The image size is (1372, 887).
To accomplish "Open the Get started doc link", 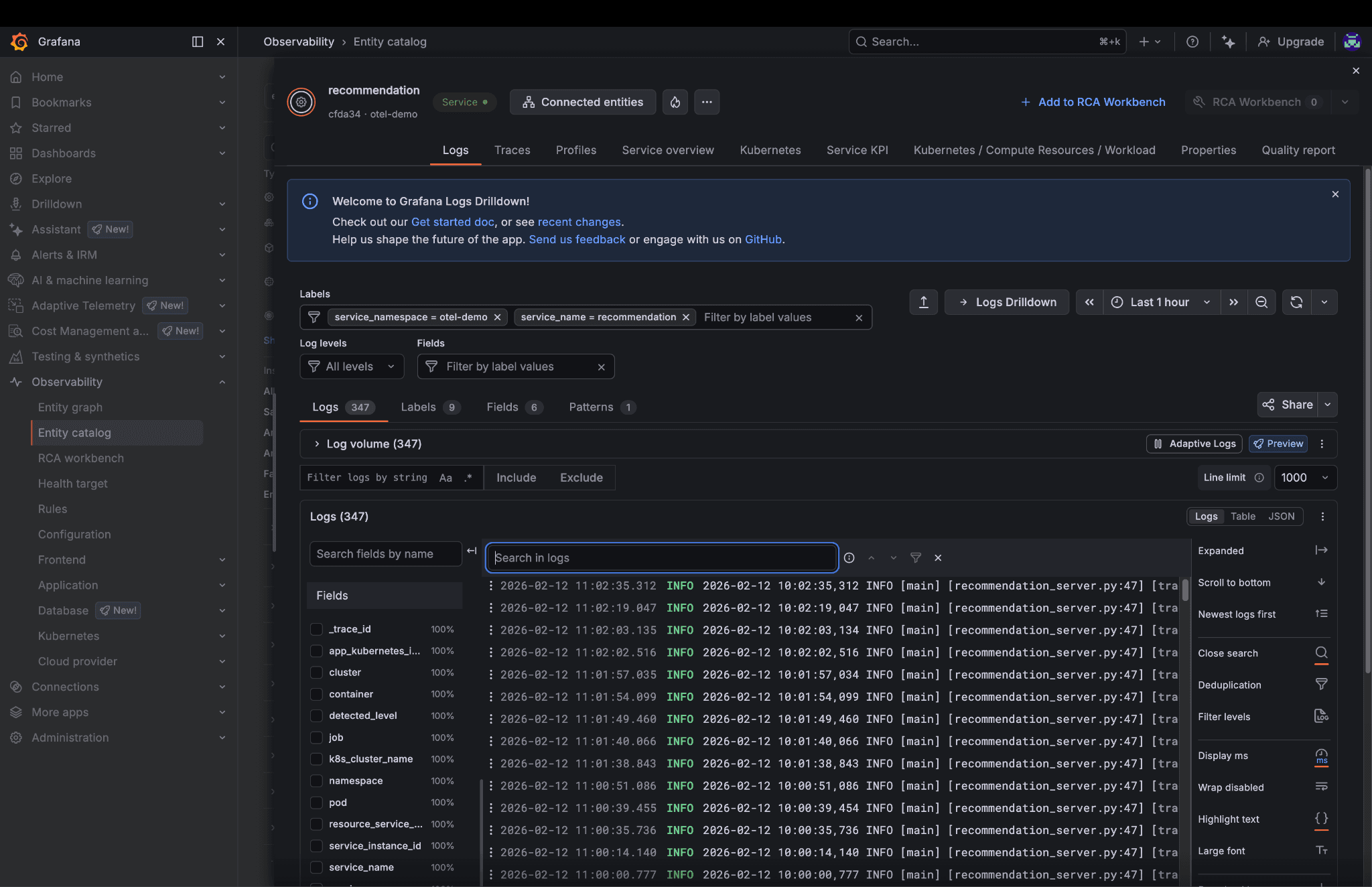I will pos(452,222).
